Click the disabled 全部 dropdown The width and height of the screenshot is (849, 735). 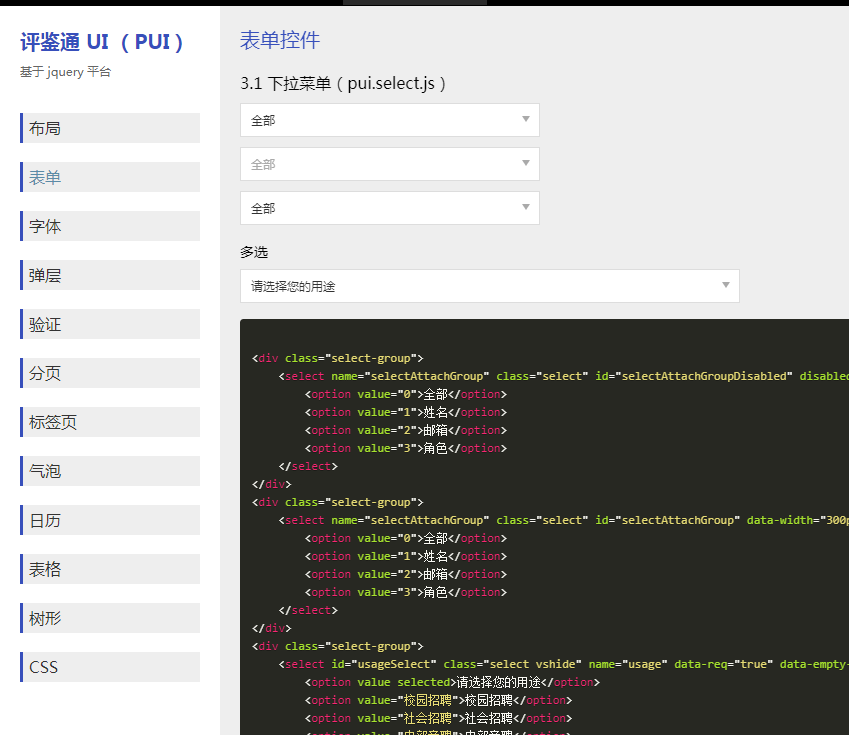[389, 164]
